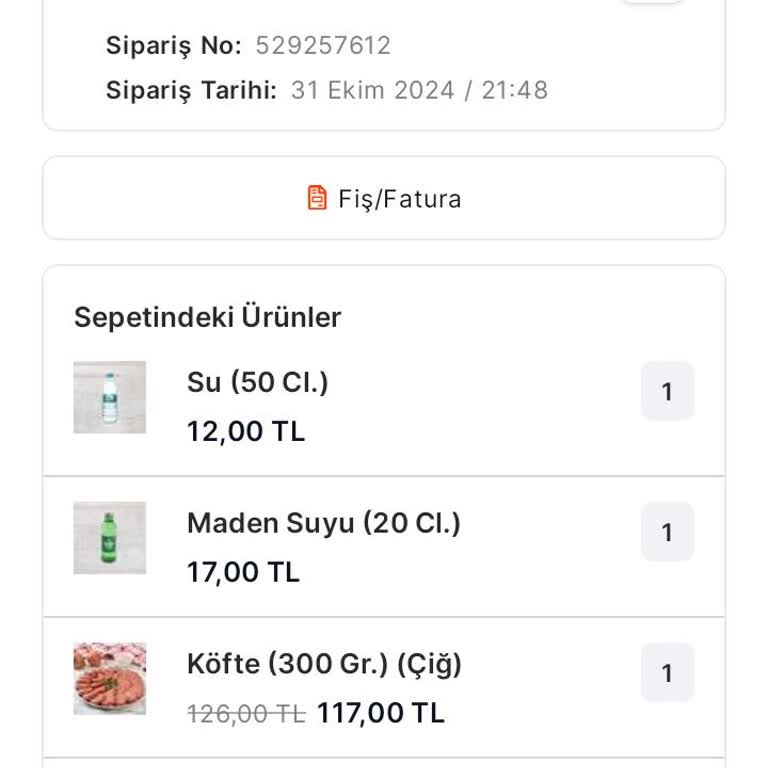Select the Maden Suyu (20 Cl.) name
The height and width of the screenshot is (768, 768).
click(324, 523)
